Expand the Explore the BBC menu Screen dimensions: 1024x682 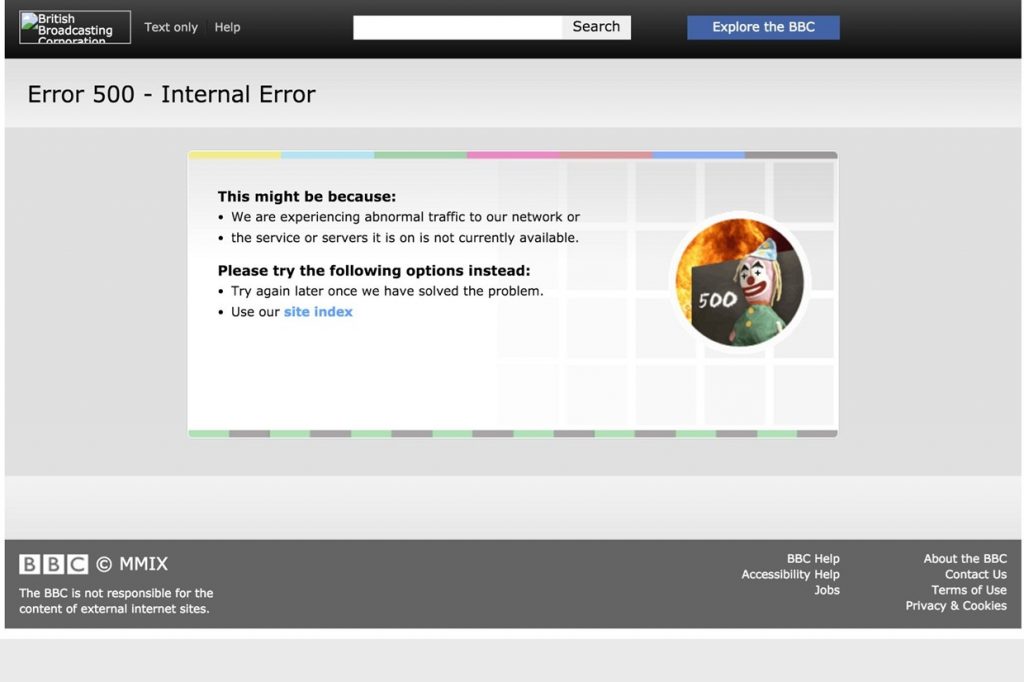pyautogui.click(x=763, y=27)
